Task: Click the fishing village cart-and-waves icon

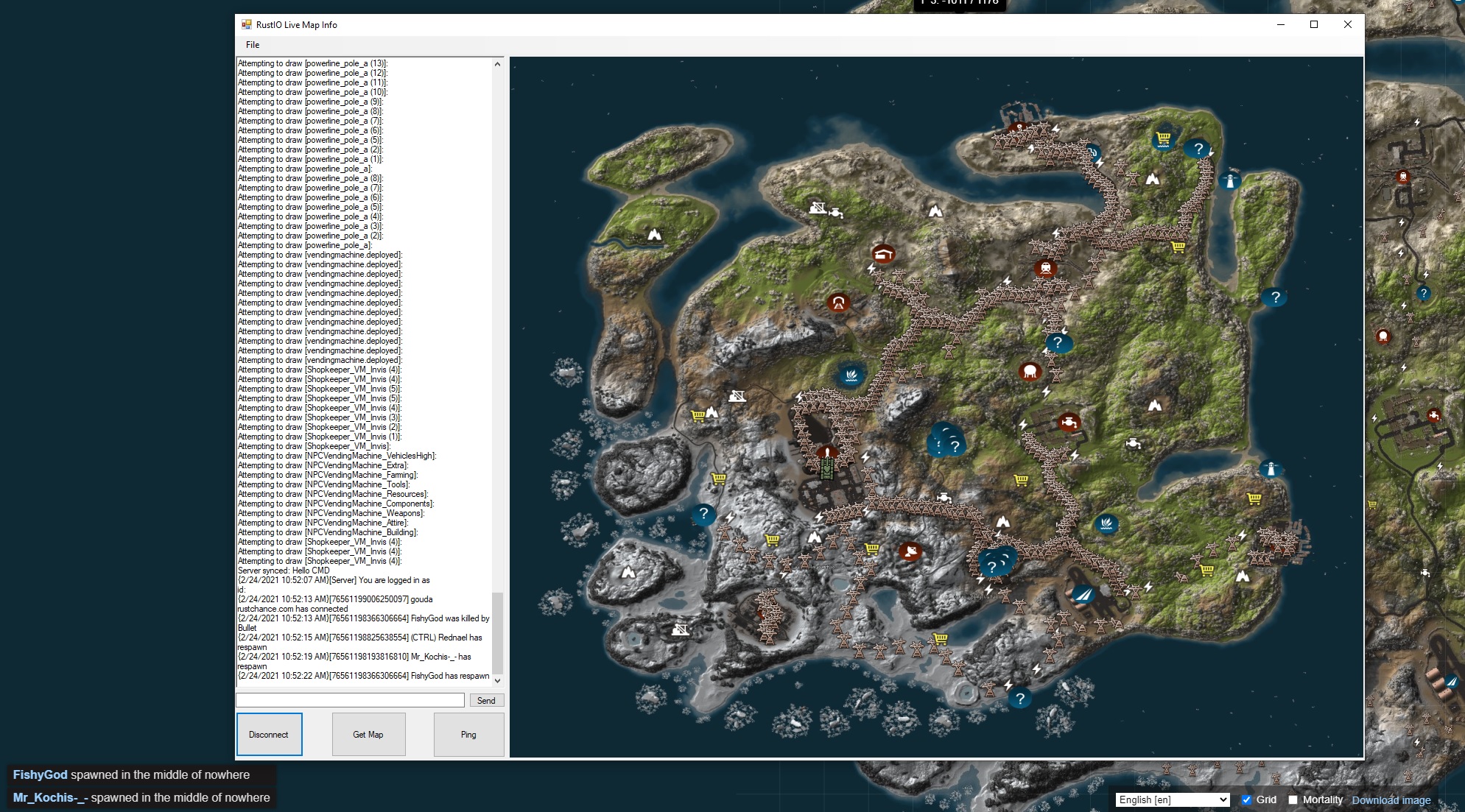Action: click(1163, 138)
